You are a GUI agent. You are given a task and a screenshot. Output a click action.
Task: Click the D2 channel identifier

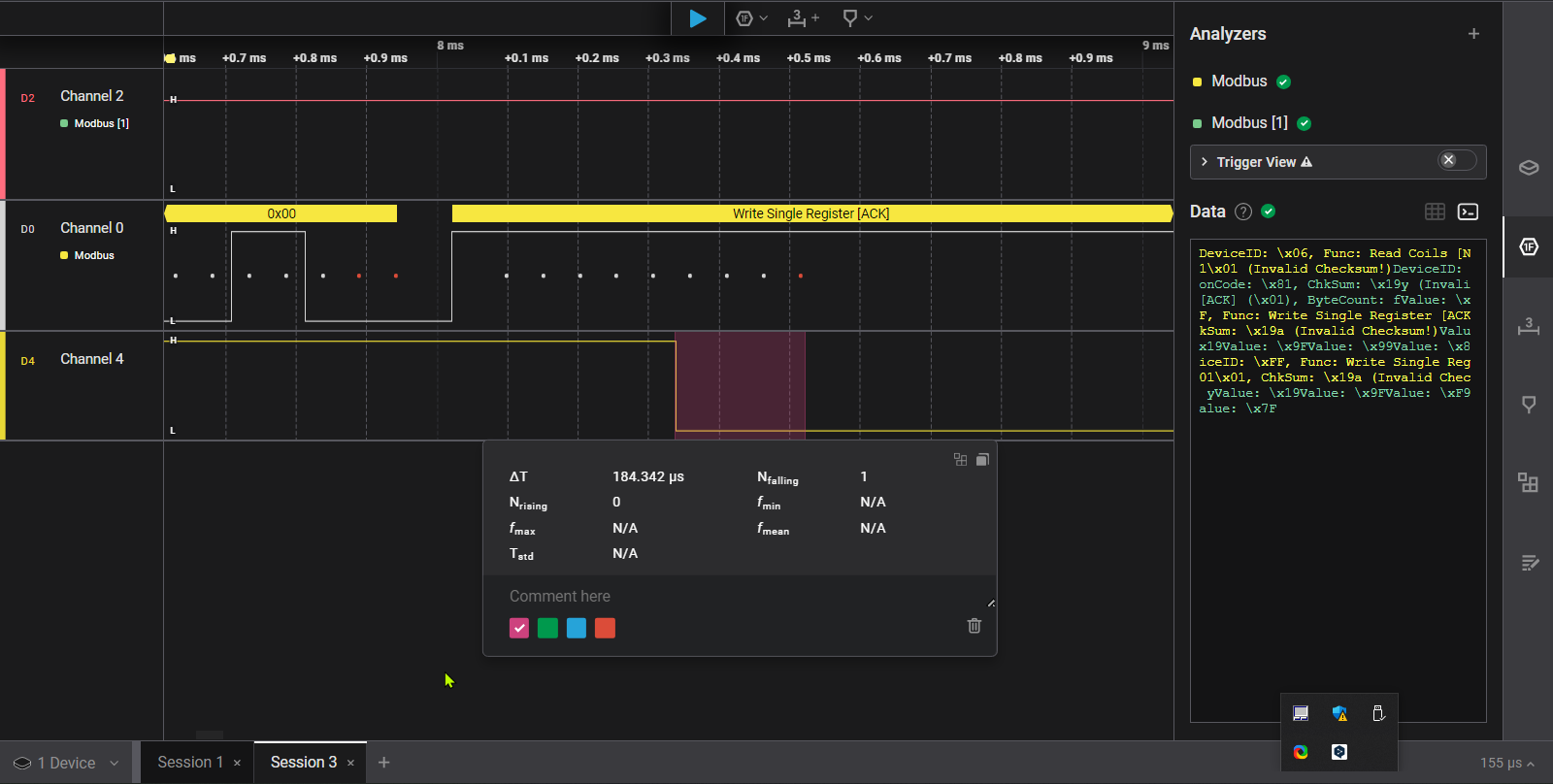click(27, 98)
